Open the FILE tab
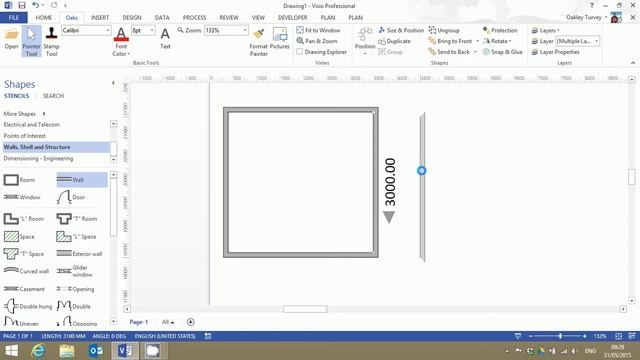The height and width of the screenshot is (360, 640). coord(14,18)
